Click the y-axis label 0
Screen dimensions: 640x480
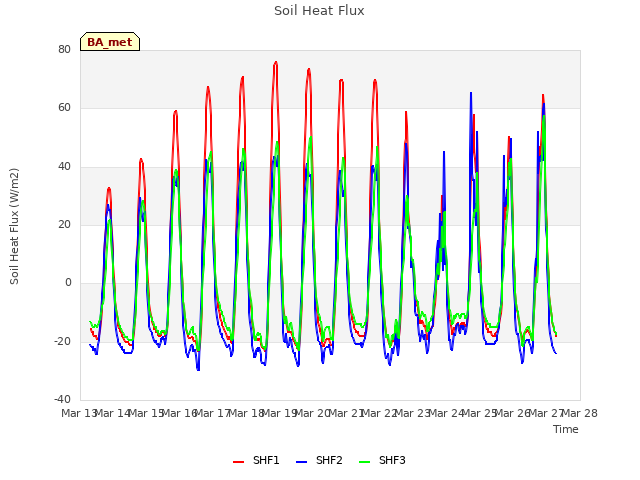coord(68,282)
